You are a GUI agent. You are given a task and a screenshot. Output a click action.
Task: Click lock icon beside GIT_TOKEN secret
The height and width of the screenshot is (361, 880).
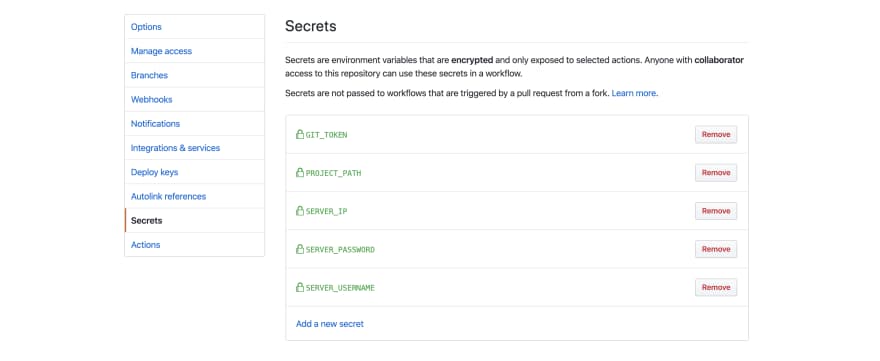300,134
